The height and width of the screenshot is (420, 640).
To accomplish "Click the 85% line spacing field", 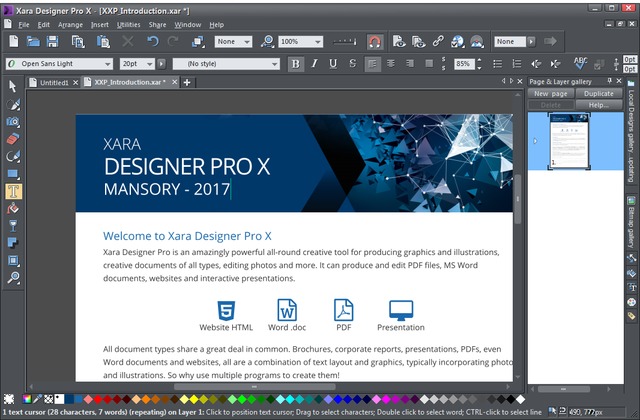I will point(464,64).
